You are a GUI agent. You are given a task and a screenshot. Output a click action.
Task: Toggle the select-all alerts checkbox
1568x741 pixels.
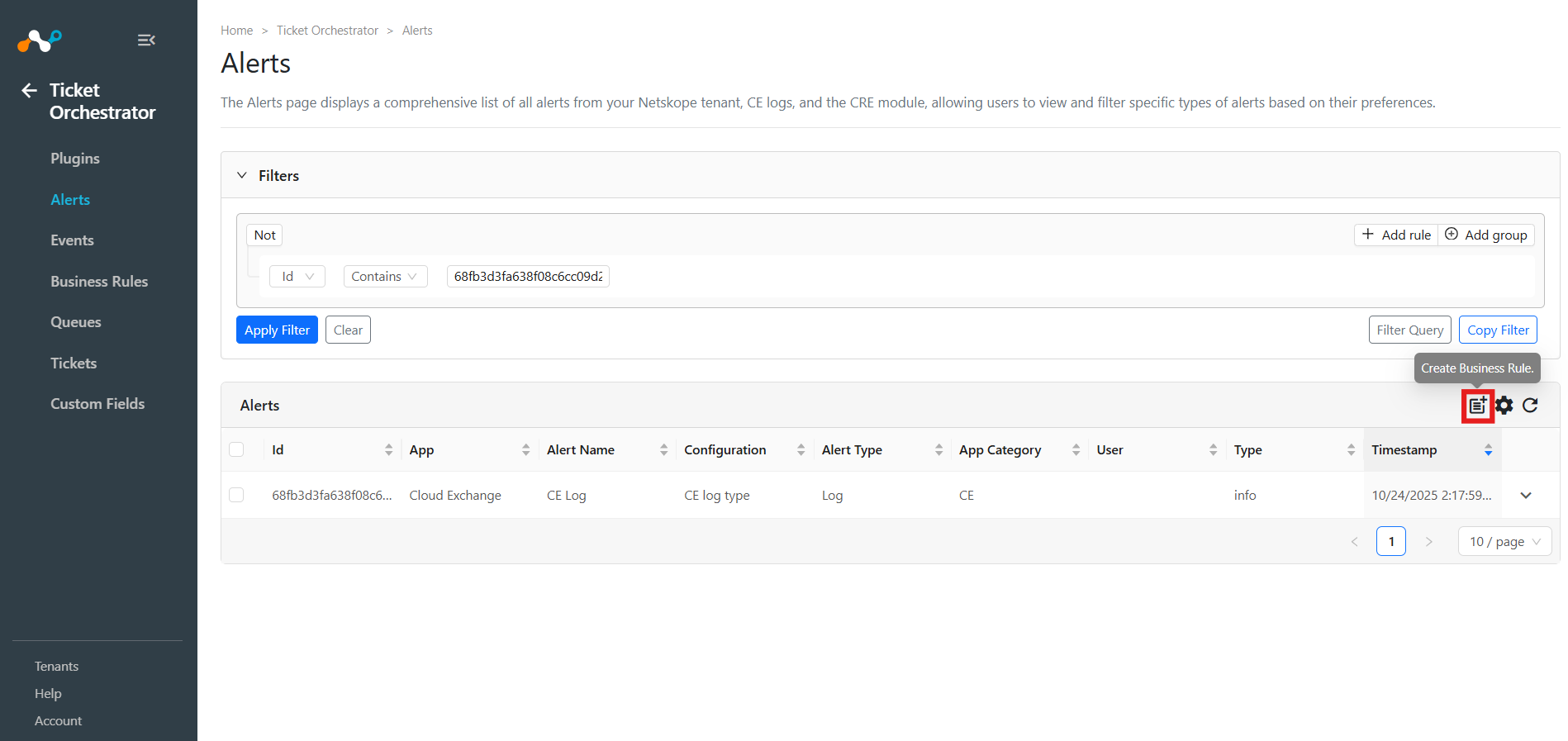pyautogui.click(x=236, y=449)
